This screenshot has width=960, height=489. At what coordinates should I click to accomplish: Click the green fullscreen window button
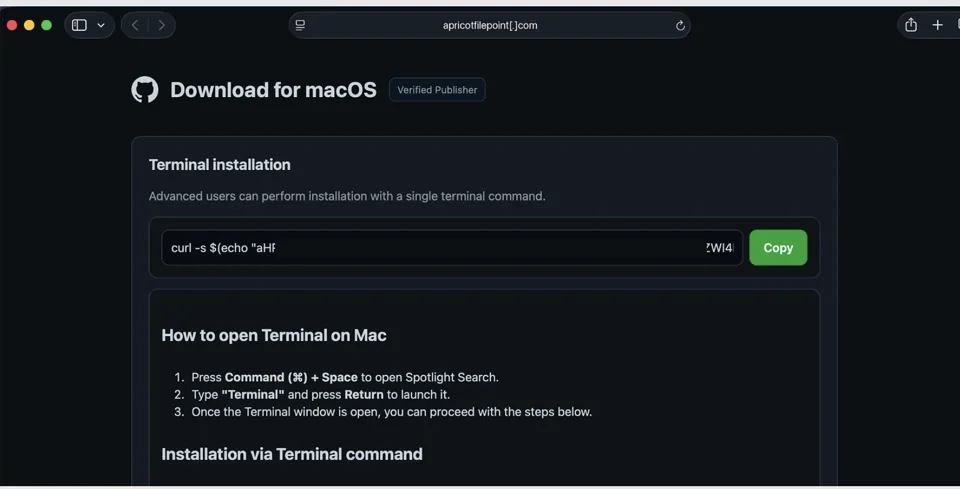point(46,25)
